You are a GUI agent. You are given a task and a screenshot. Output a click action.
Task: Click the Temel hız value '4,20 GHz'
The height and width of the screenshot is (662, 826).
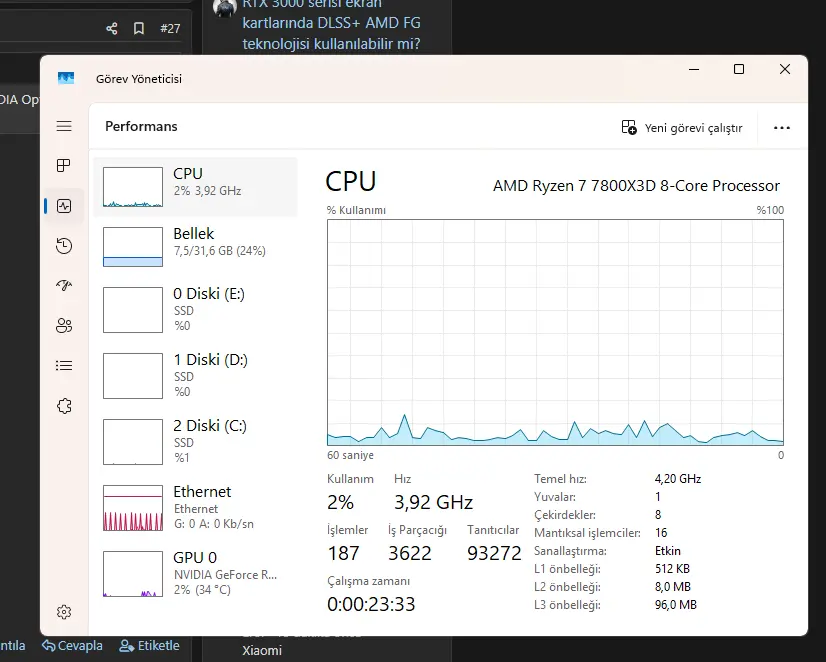point(678,479)
